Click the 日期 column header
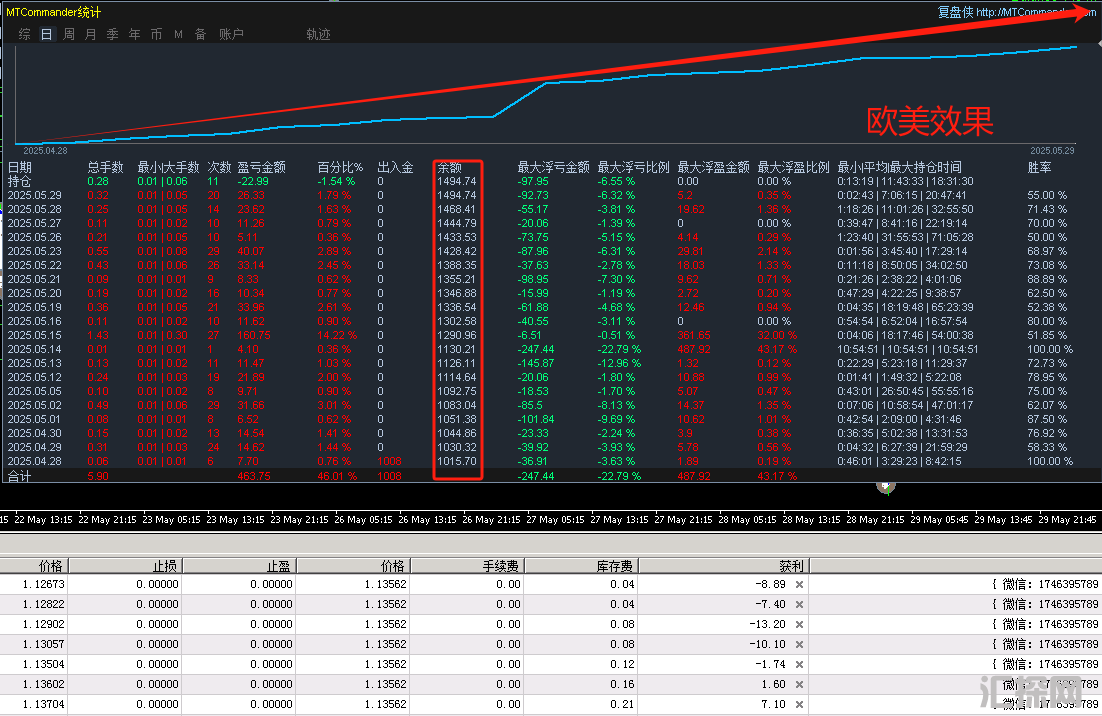 coord(20,167)
